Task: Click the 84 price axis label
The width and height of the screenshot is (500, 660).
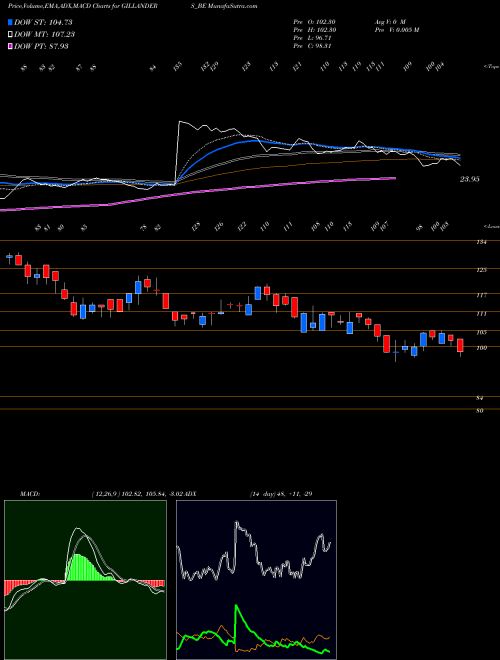Action: 480,398
